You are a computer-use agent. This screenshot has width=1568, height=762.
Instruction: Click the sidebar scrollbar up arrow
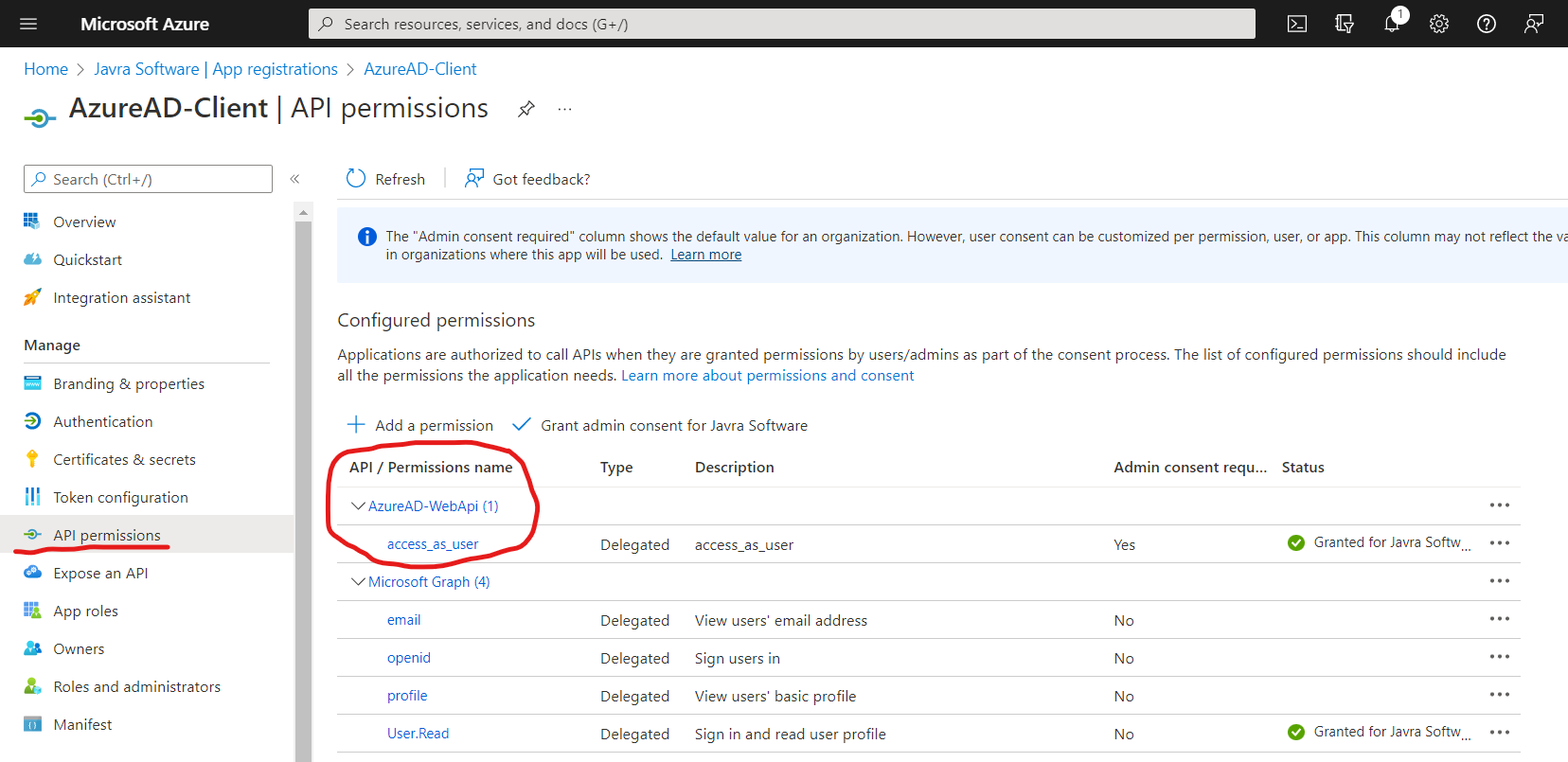click(x=304, y=213)
